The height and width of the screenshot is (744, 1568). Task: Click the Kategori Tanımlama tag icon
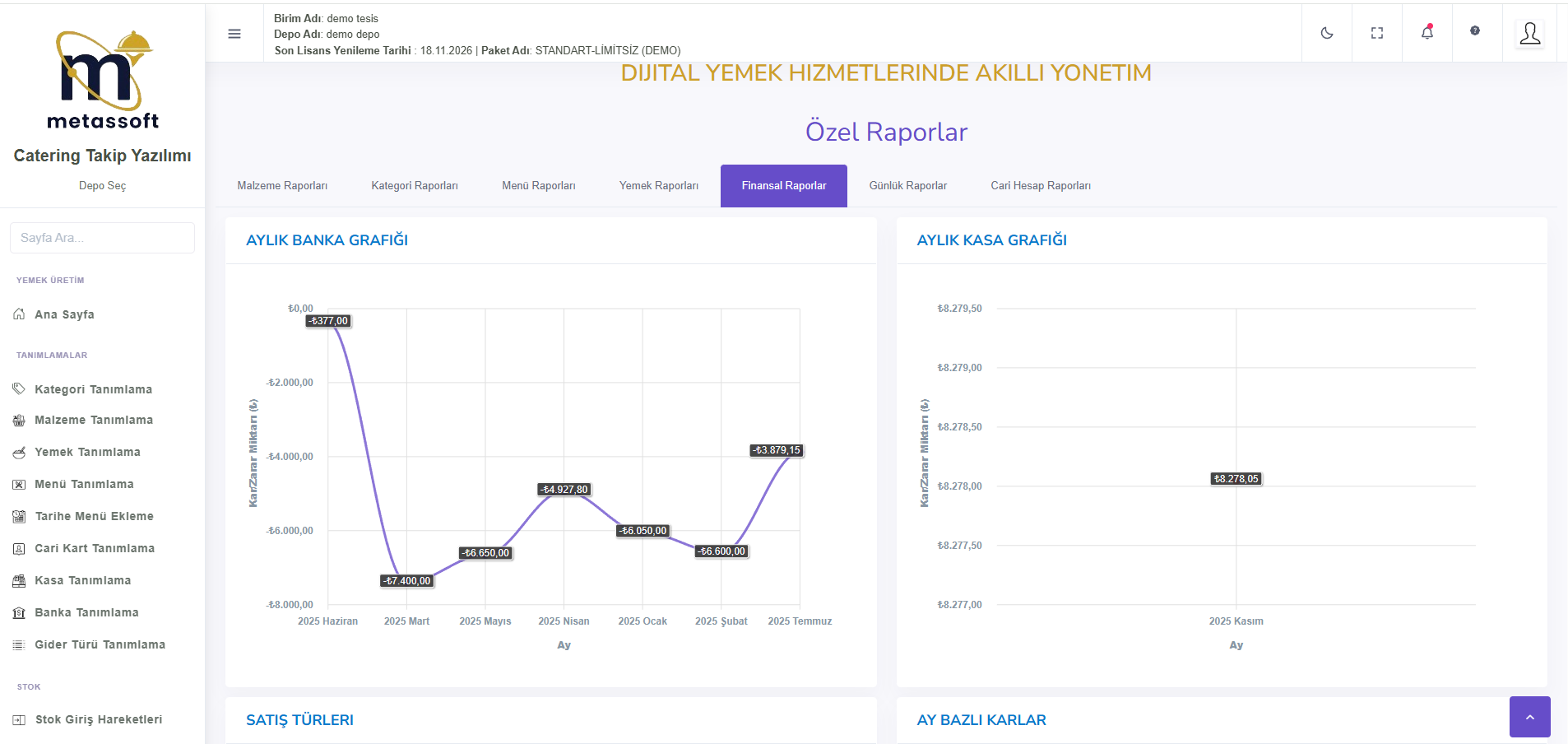tap(19, 389)
